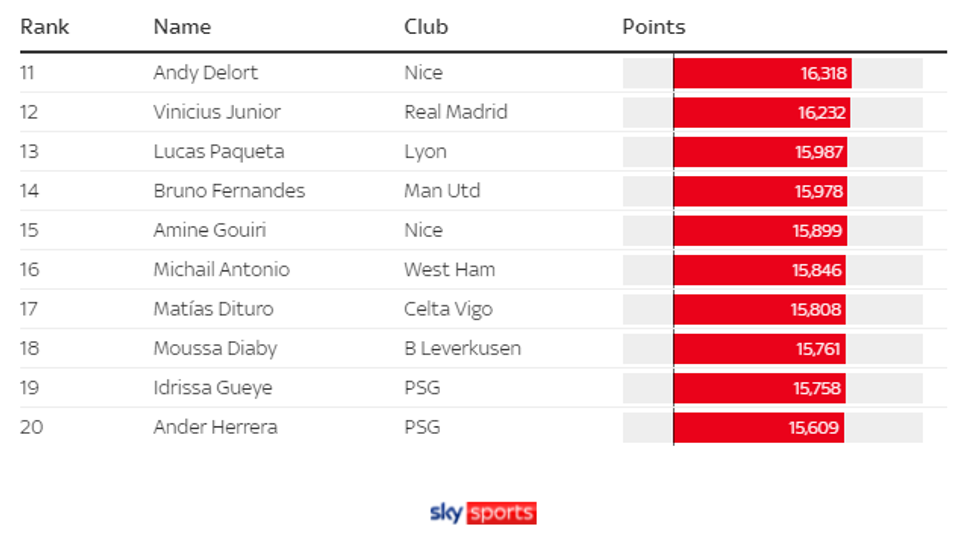Select Amine Gouiri's name
The image size is (980, 545).
pyautogui.click(x=212, y=230)
